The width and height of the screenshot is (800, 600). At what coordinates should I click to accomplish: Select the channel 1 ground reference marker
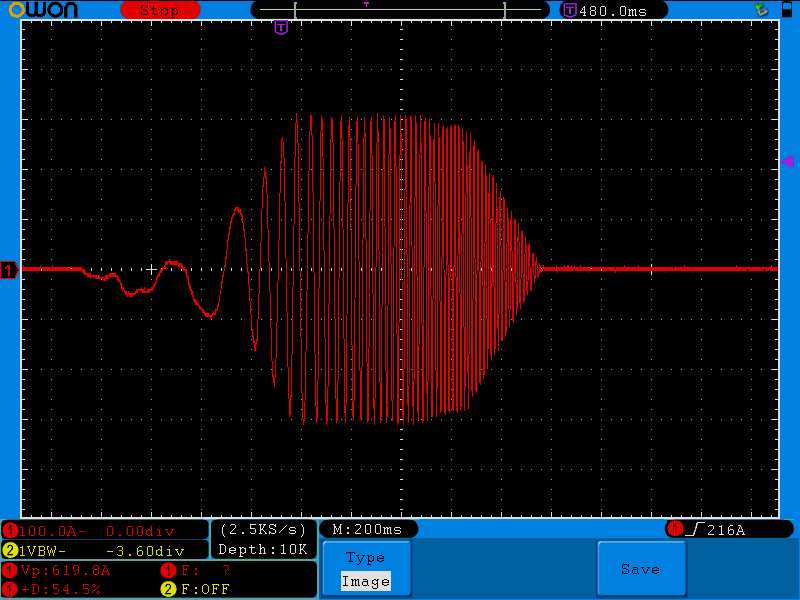coord(9,270)
